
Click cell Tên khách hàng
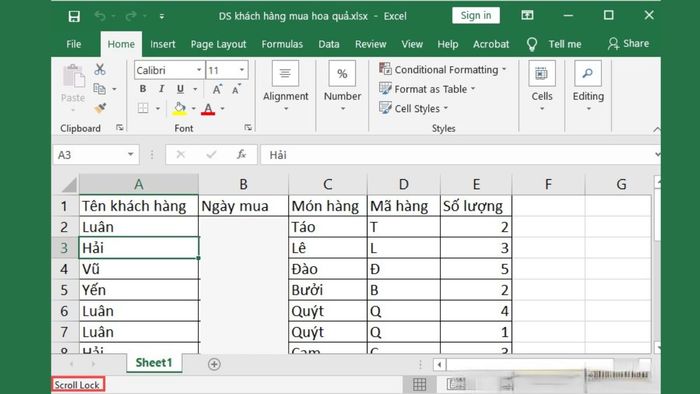[138, 206]
